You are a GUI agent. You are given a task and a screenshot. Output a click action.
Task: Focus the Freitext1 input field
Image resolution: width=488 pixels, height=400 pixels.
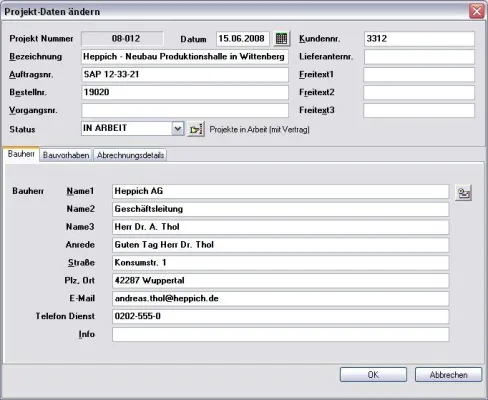tap(419, 75)
